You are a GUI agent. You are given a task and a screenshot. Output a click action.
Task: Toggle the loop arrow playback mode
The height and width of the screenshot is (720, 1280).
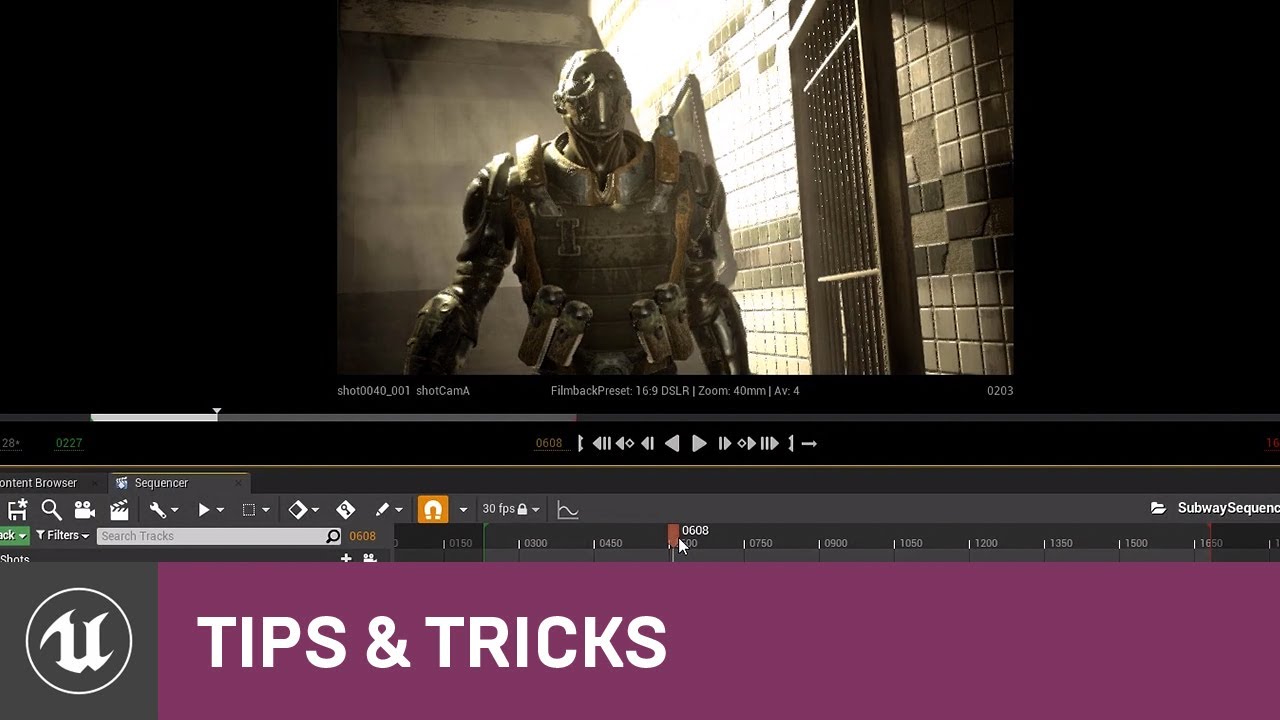point(809,443)
